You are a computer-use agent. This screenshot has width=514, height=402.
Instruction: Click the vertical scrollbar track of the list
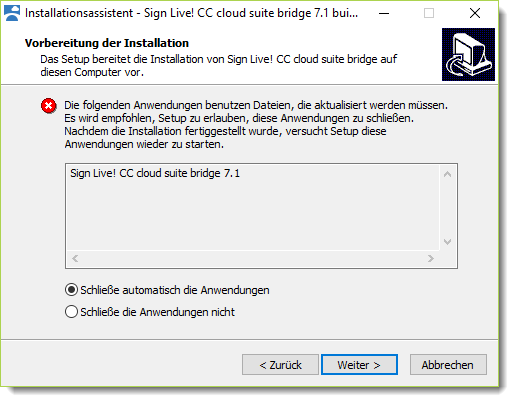(x=447, y=208)
